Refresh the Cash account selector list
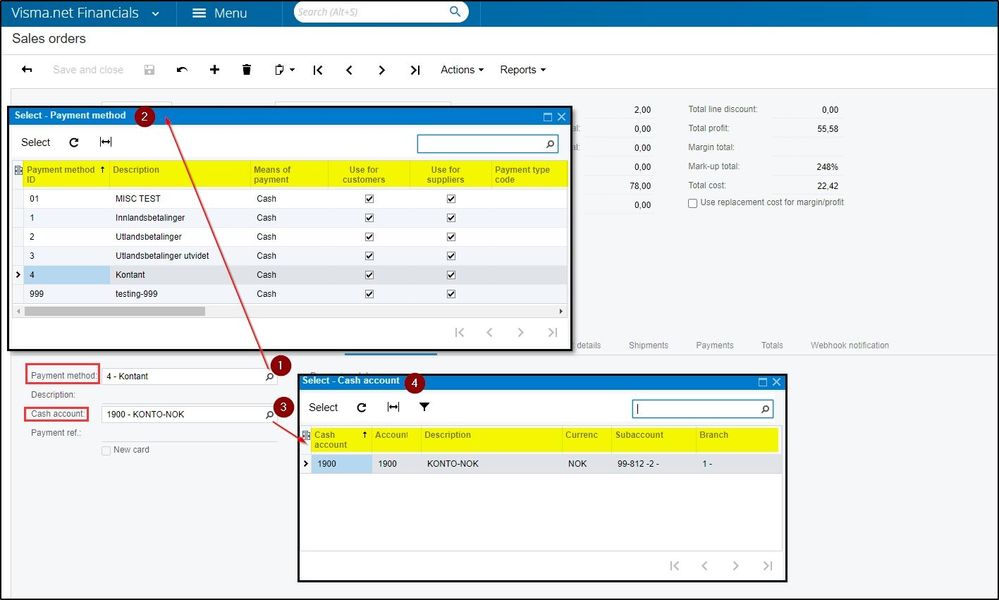The height and width of the screenshot is (600, 999). click(x=361, y=408)
